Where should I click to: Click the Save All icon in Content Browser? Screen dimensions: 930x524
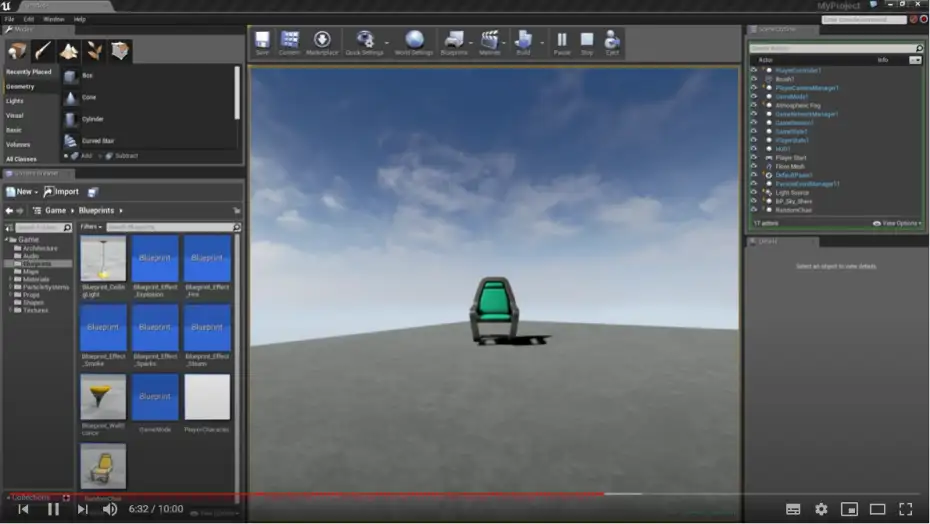coord(93,192)
